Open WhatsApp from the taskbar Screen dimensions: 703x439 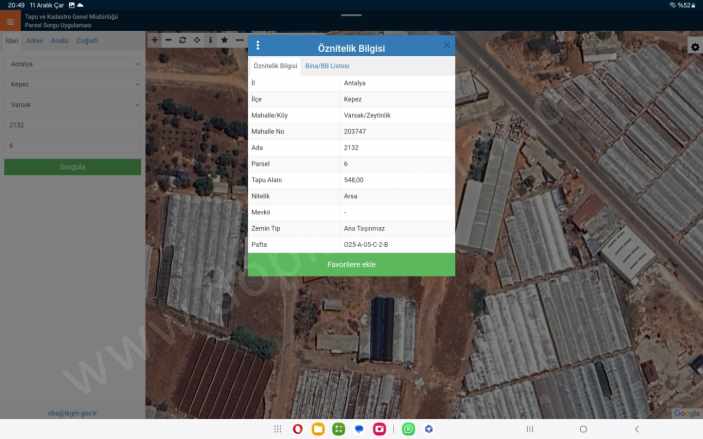pos(408,429)
